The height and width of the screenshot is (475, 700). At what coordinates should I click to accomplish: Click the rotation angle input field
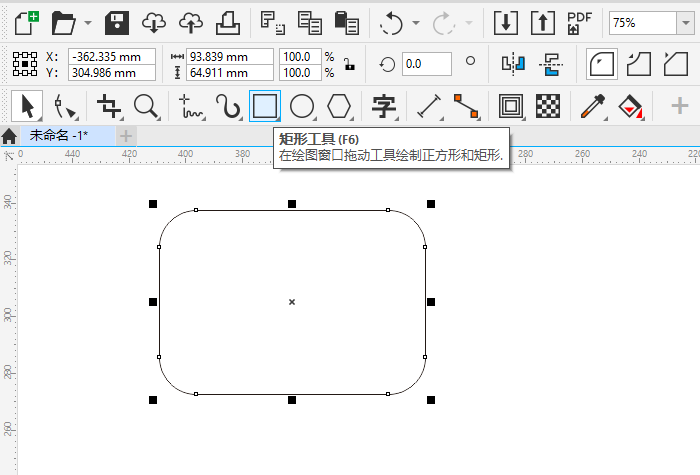(426, 64)
